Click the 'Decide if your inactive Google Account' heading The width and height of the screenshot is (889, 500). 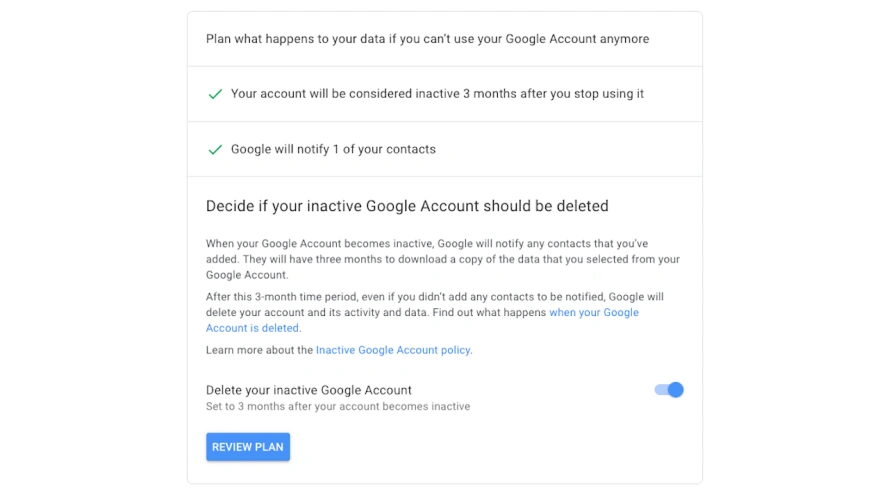[407, 206]
